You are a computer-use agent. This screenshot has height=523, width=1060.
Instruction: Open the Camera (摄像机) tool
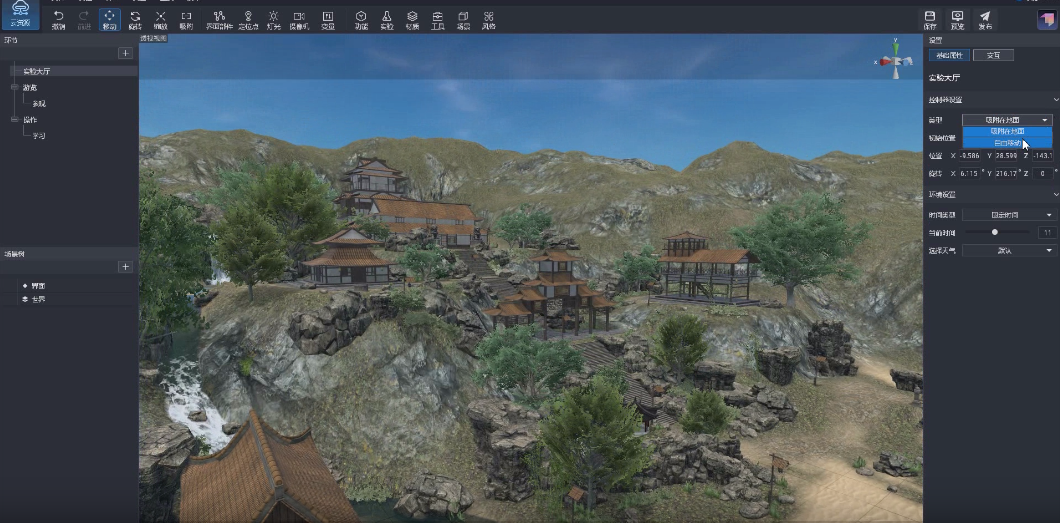tap(299, 18)
